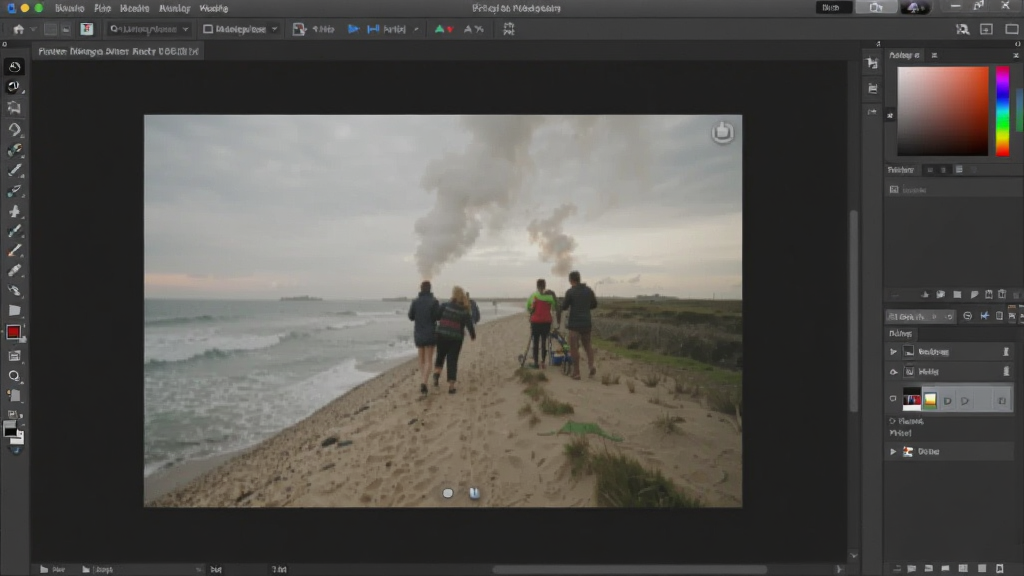Select the red-tipped pencil tool
1024x576 pixels.
point(14,251)
